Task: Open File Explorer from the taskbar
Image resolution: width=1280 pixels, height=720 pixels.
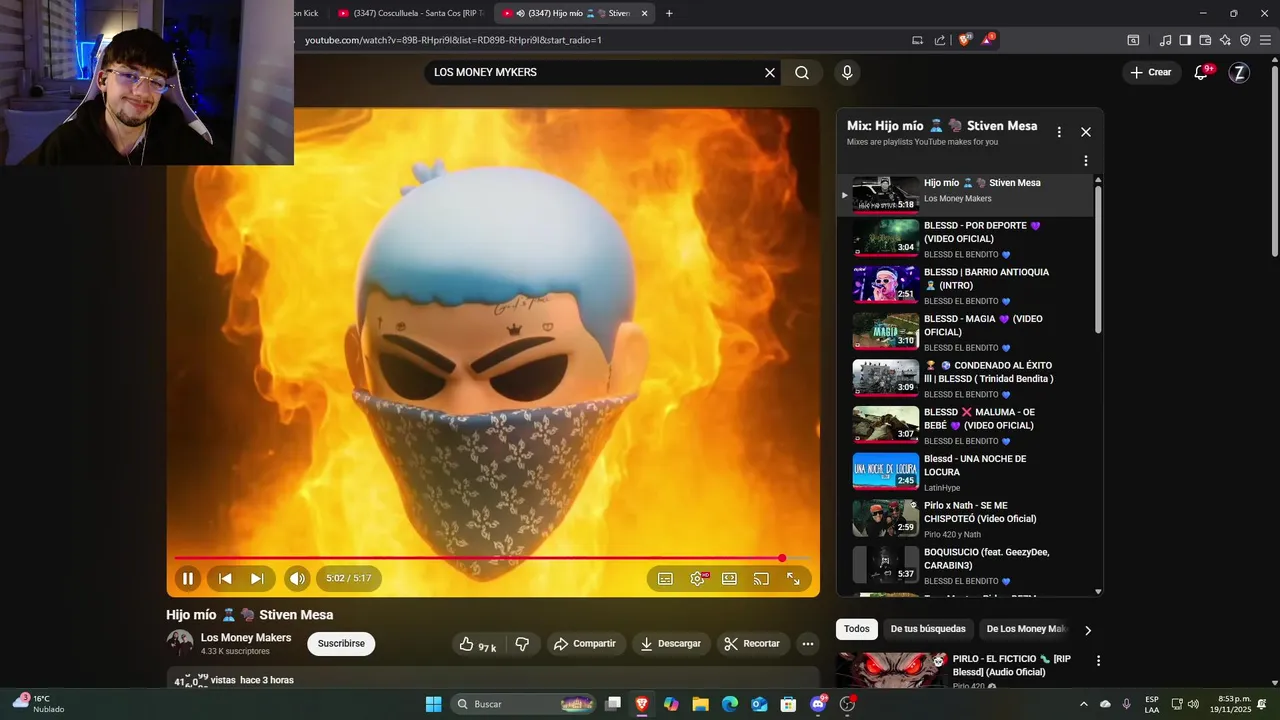Action: (x=700, y=704)
